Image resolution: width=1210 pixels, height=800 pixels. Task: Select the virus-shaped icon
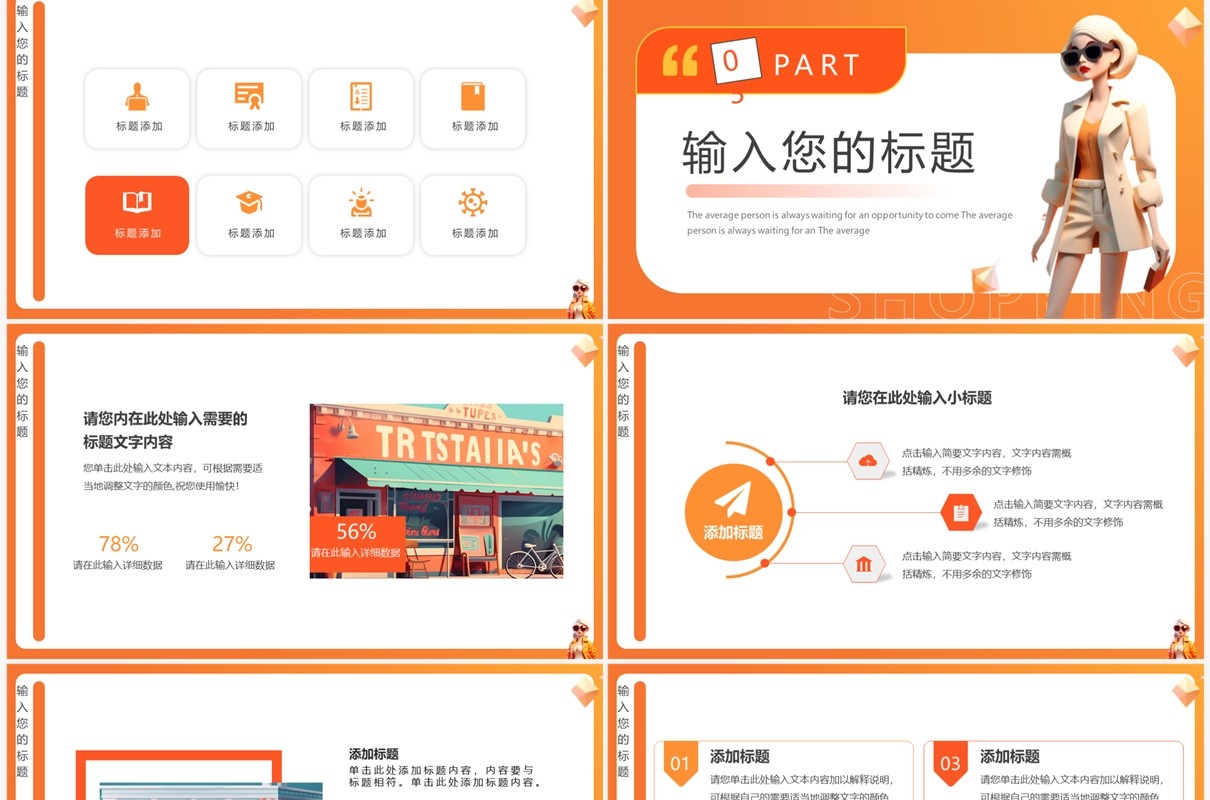pos(473,203)
